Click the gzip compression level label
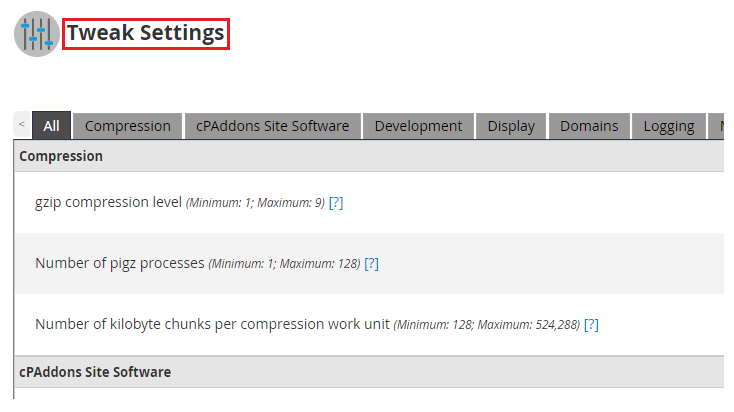Screen dimensions: 734x412 coord(108,202)
